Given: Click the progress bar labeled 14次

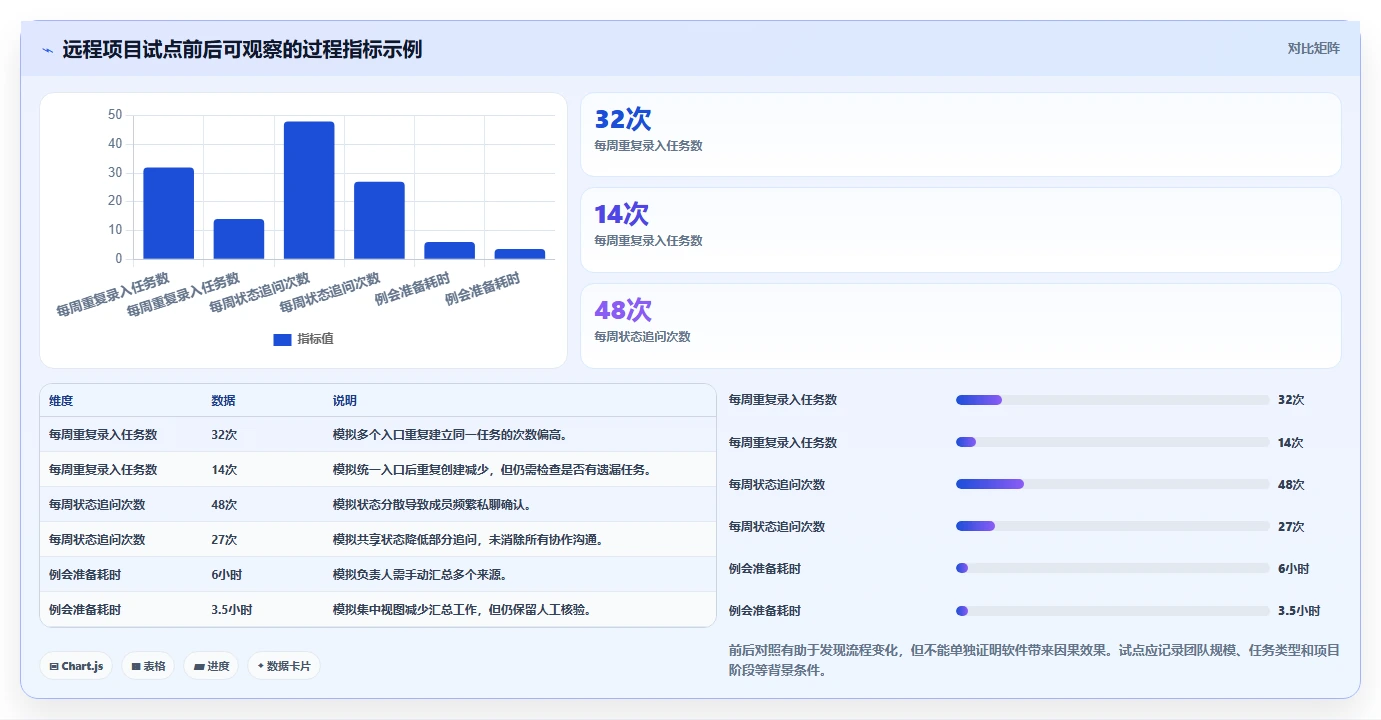Looking at the screenshot, I should tap(1112, 442).
